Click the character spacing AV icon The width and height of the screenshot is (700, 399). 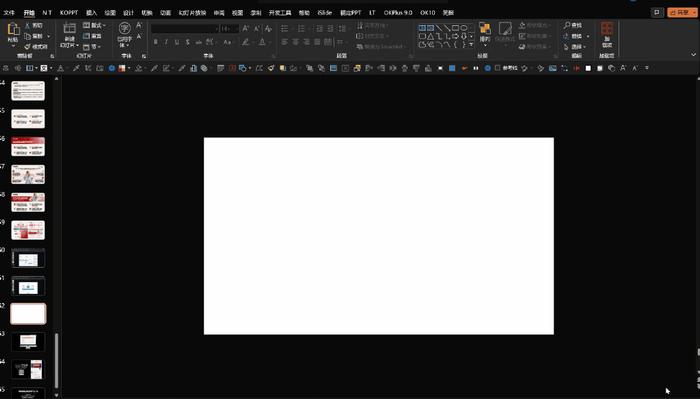210,42
